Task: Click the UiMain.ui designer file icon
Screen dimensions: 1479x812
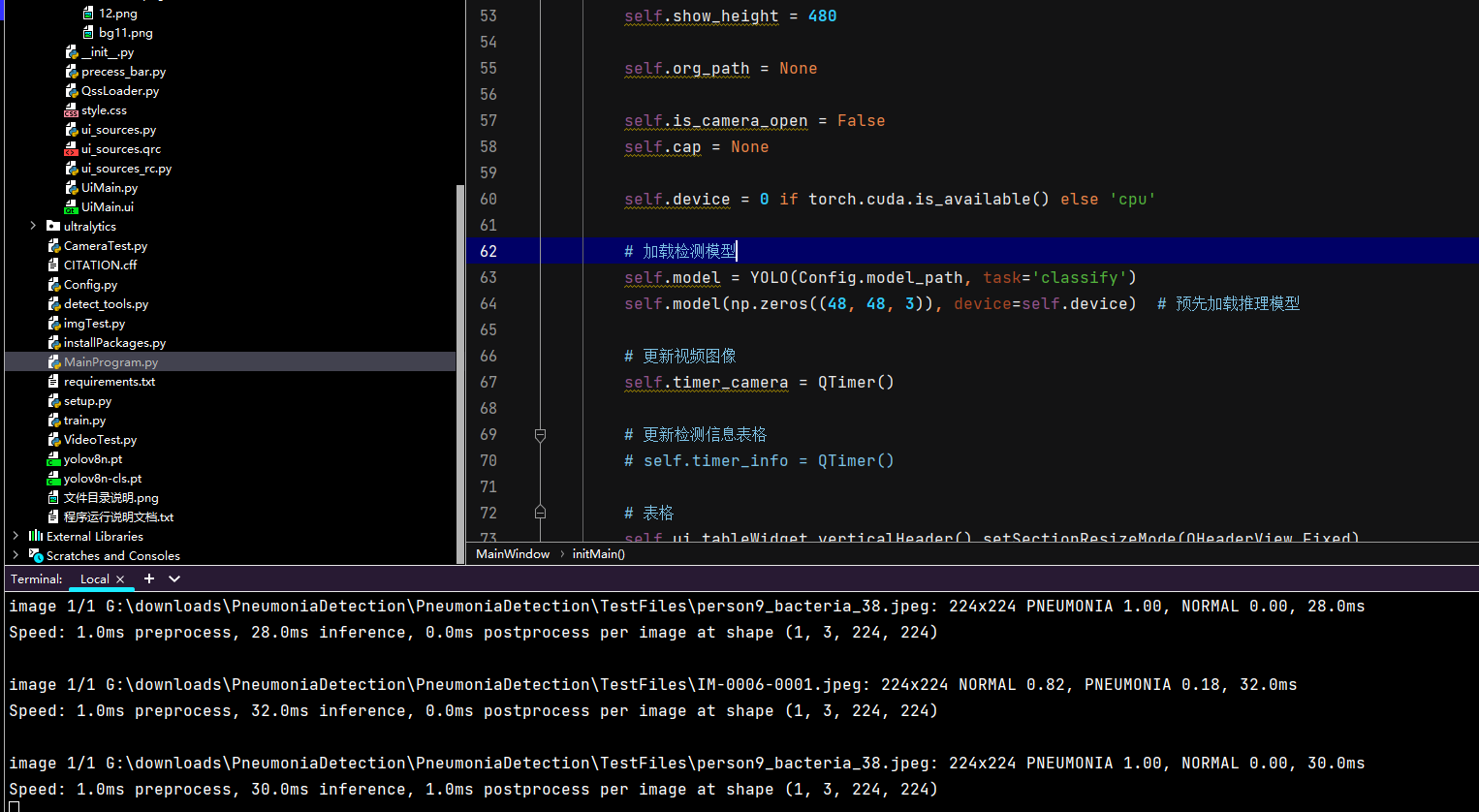Action: coord(71,207)
